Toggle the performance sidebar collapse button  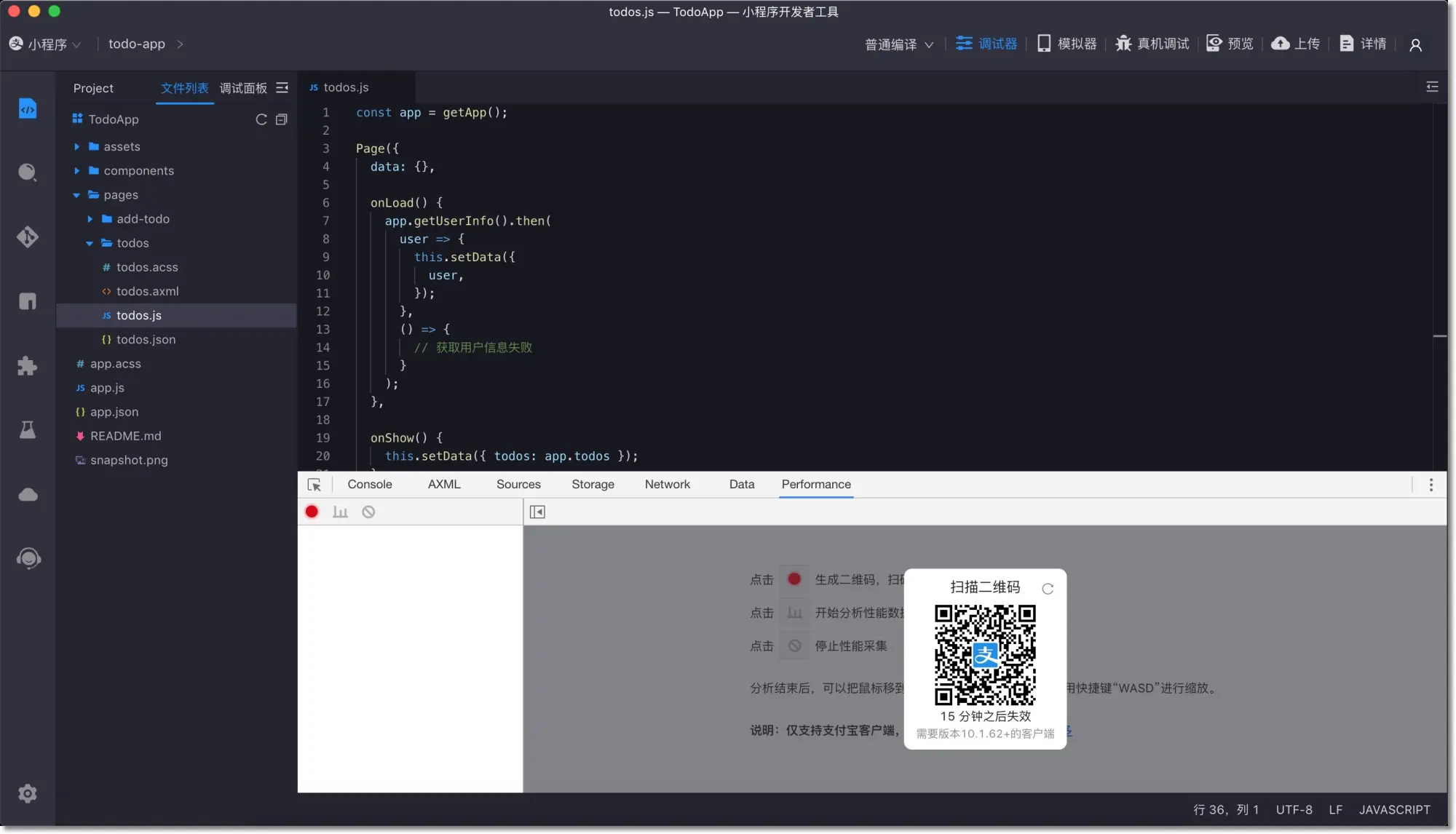click(537, 512)
